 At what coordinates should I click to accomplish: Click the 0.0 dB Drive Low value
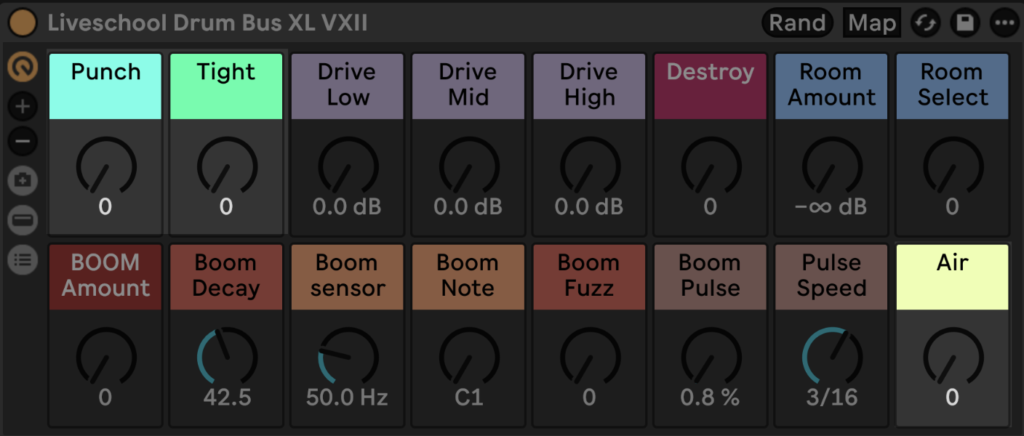[347, 207]
